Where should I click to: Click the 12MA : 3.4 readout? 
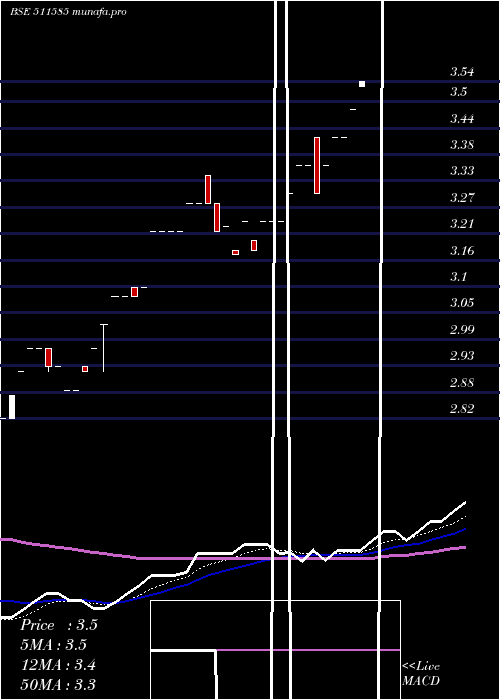pyautogui.click(x=58, y=665)
